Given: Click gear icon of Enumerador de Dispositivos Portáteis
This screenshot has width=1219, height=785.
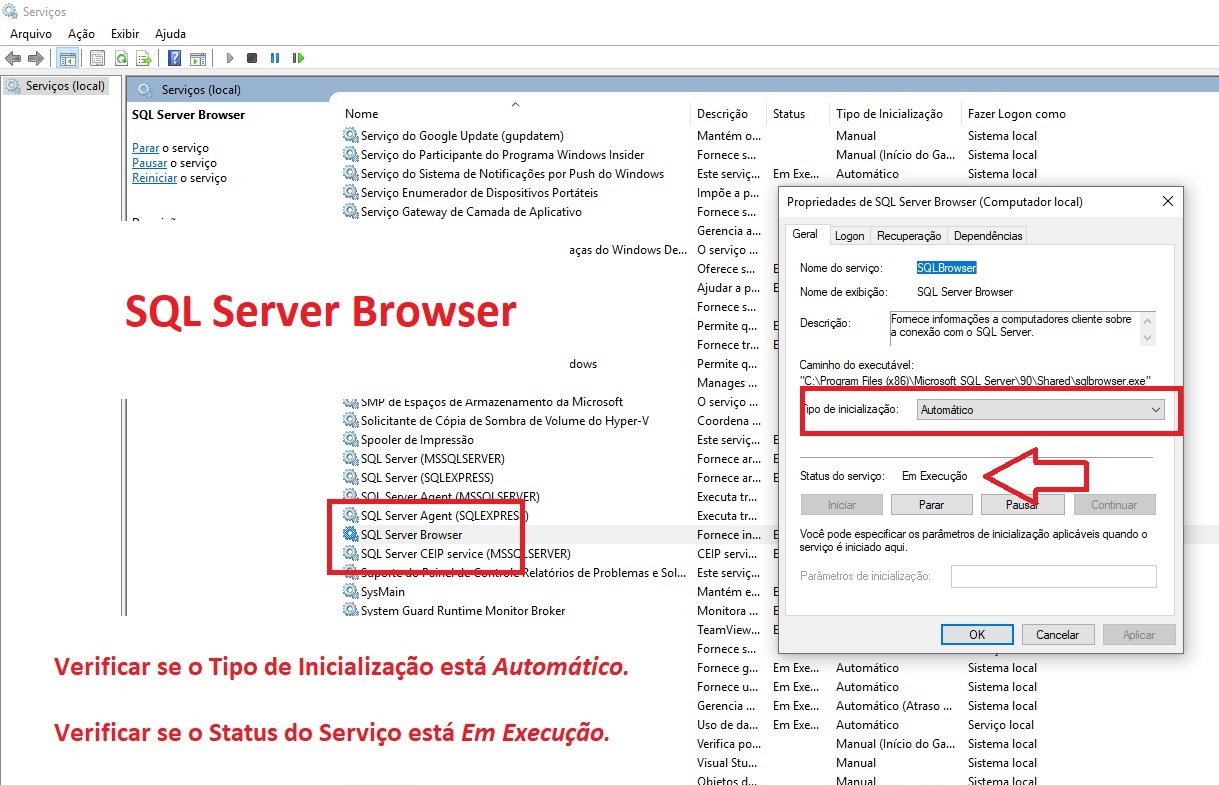Looking at the screenshot, I should (350, 193).
